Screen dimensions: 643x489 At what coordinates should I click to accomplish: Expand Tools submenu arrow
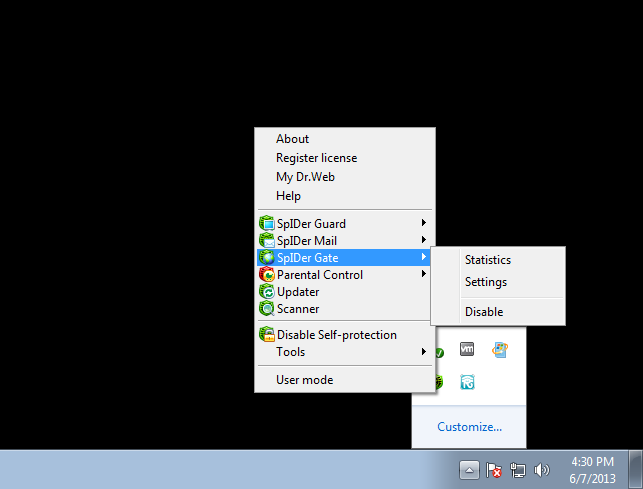[x=424, y=351]
